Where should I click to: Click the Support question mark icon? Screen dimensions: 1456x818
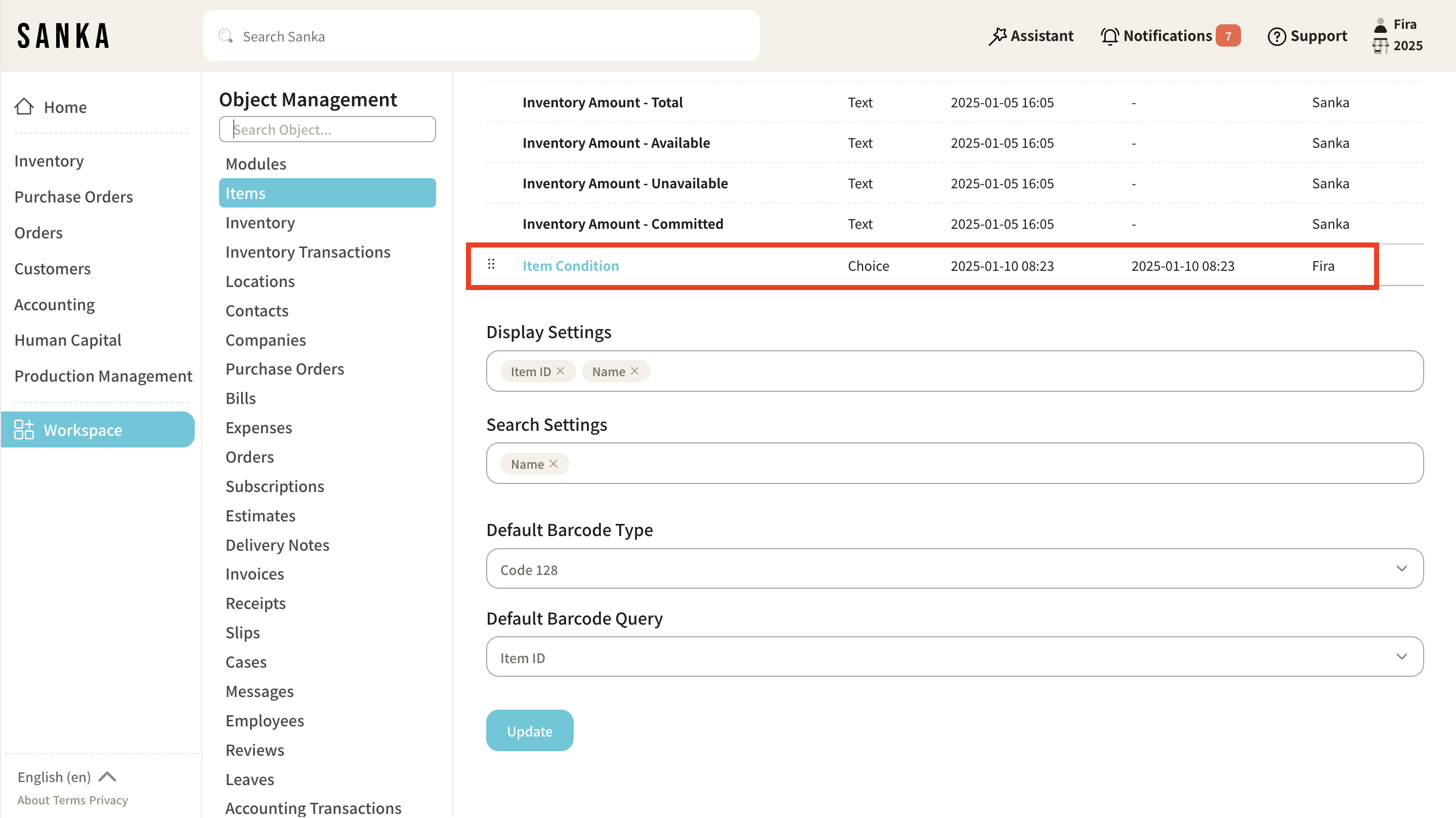(1276, 36)
